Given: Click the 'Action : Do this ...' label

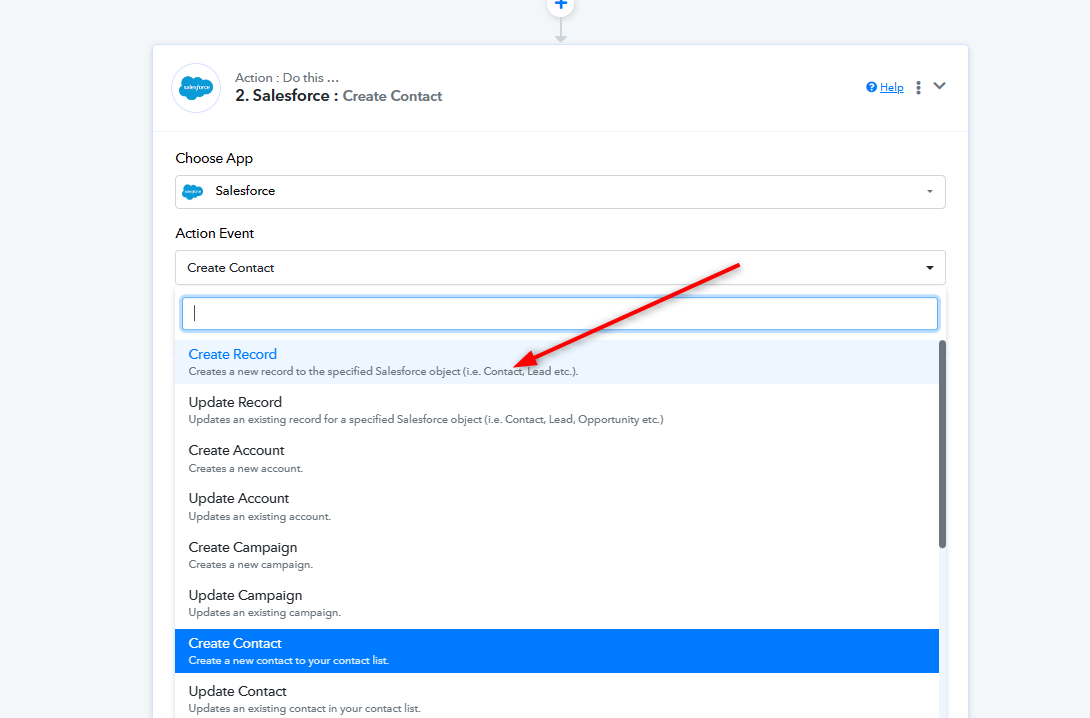Looking at the screenshot, I should (x=287, y=78).
